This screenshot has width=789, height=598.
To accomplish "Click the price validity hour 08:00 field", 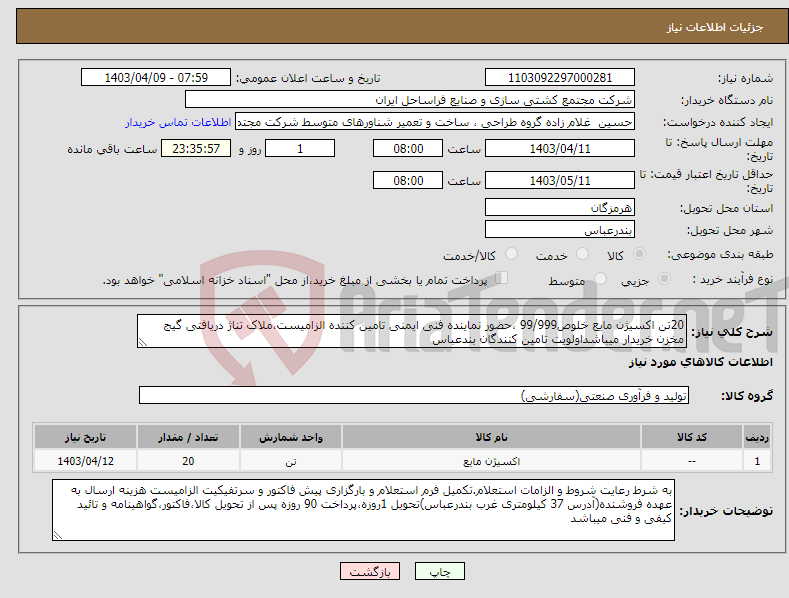I will 408,180.
